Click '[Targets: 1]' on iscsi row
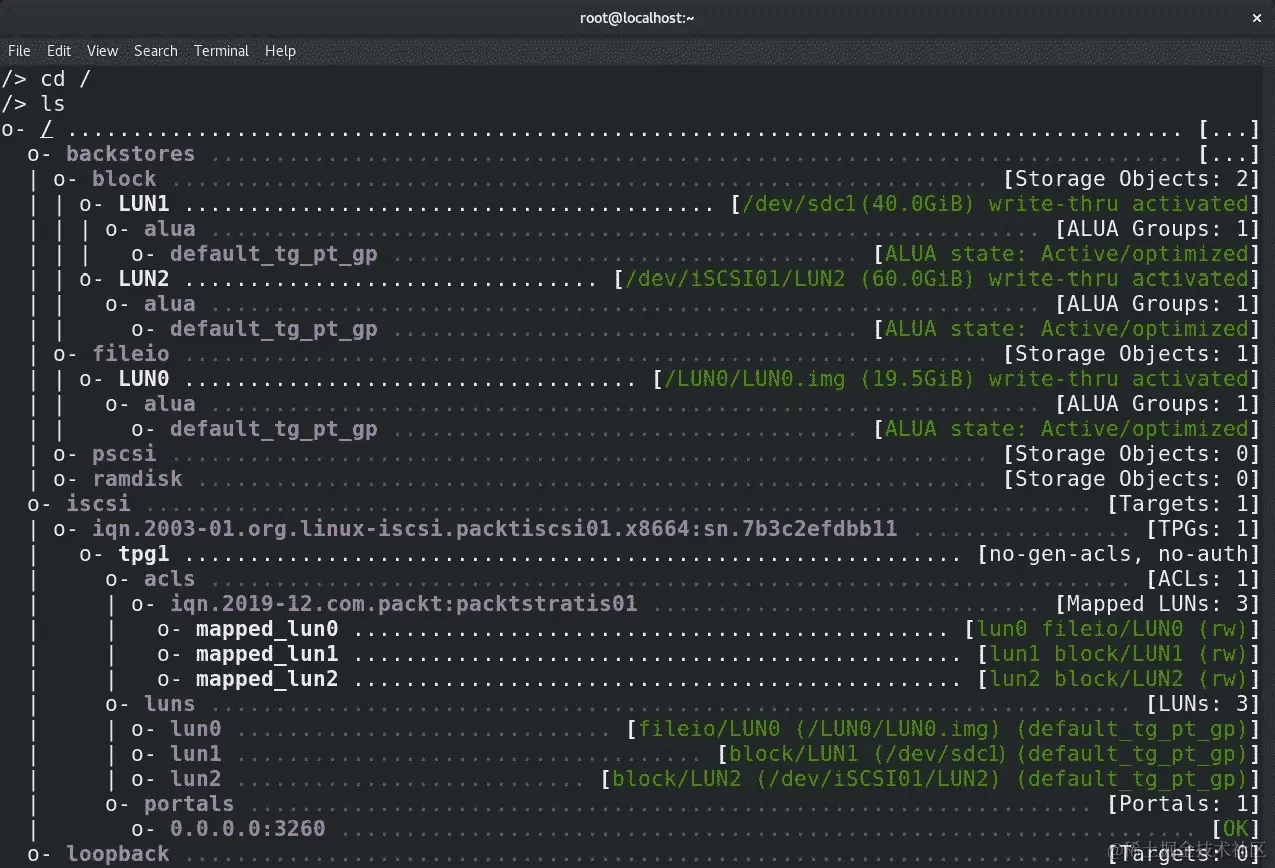Screen dimensions: 1275x868 pyautogui.click(x=1182, y=504)
